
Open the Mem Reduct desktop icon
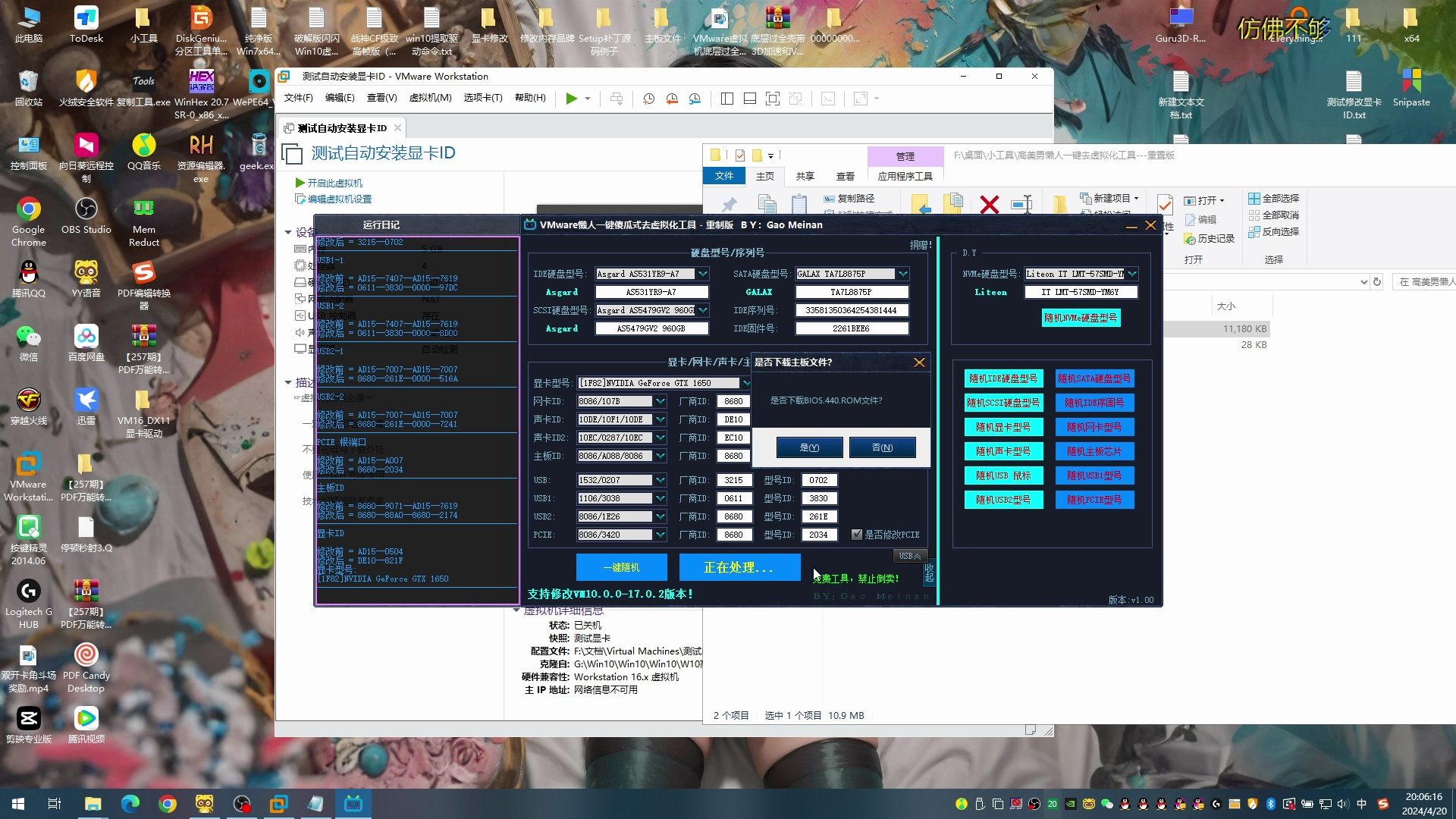point(144,222)
